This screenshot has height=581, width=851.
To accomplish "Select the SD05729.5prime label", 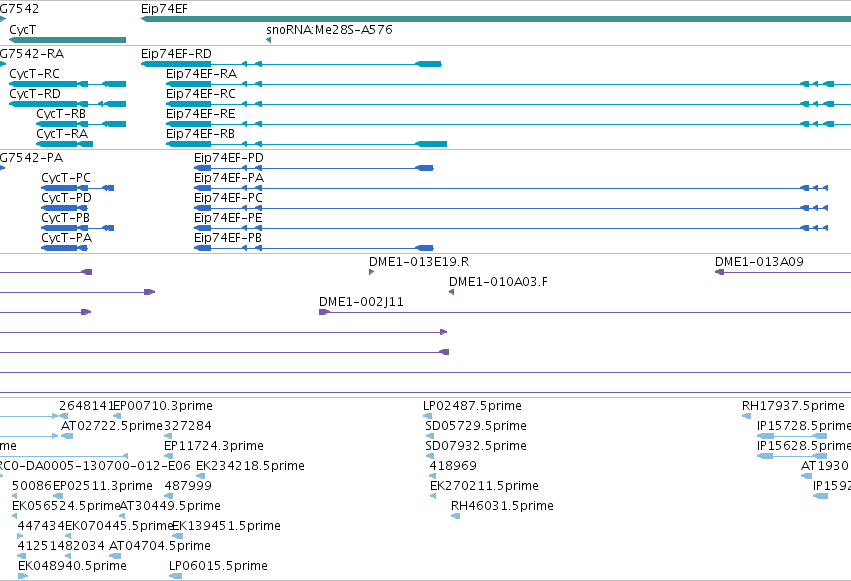I will click(476, 426).
